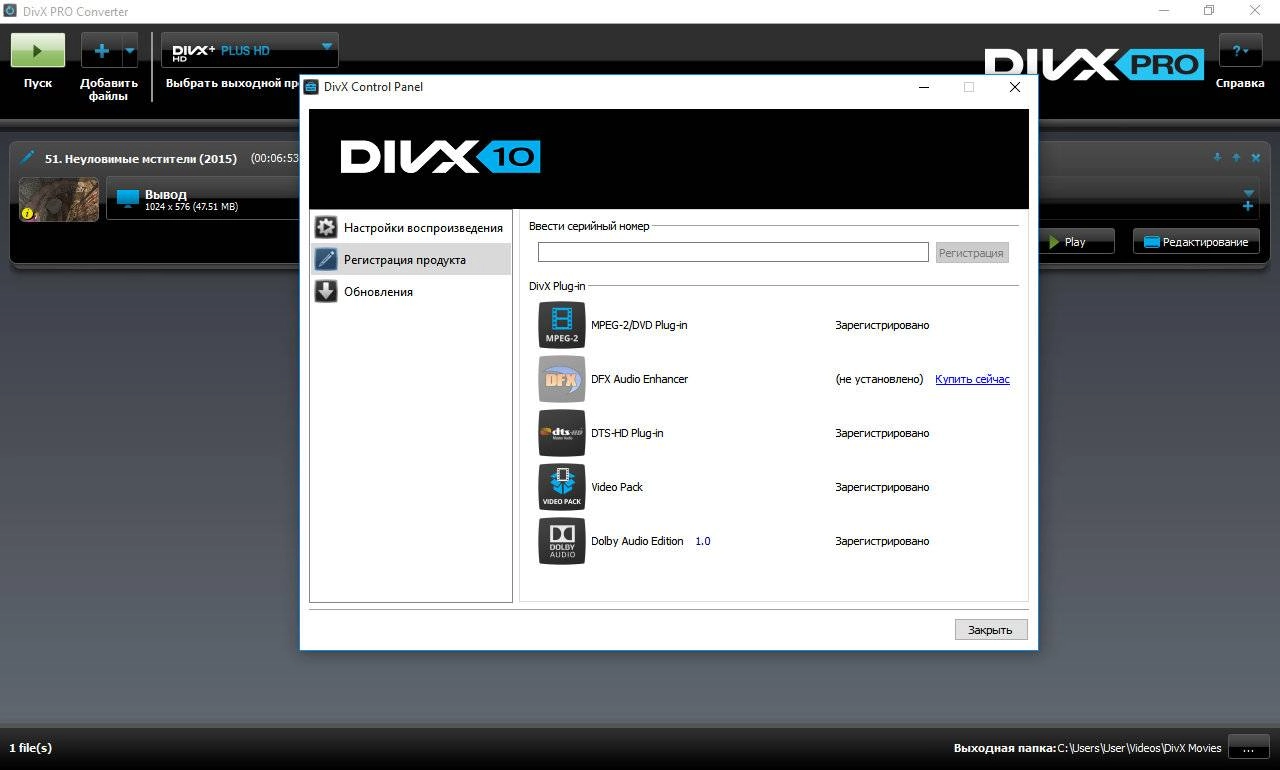Viewport: 1280px width, 770px height.
Task: Add files with the blue plus button
Action: [x=101, y=50]
